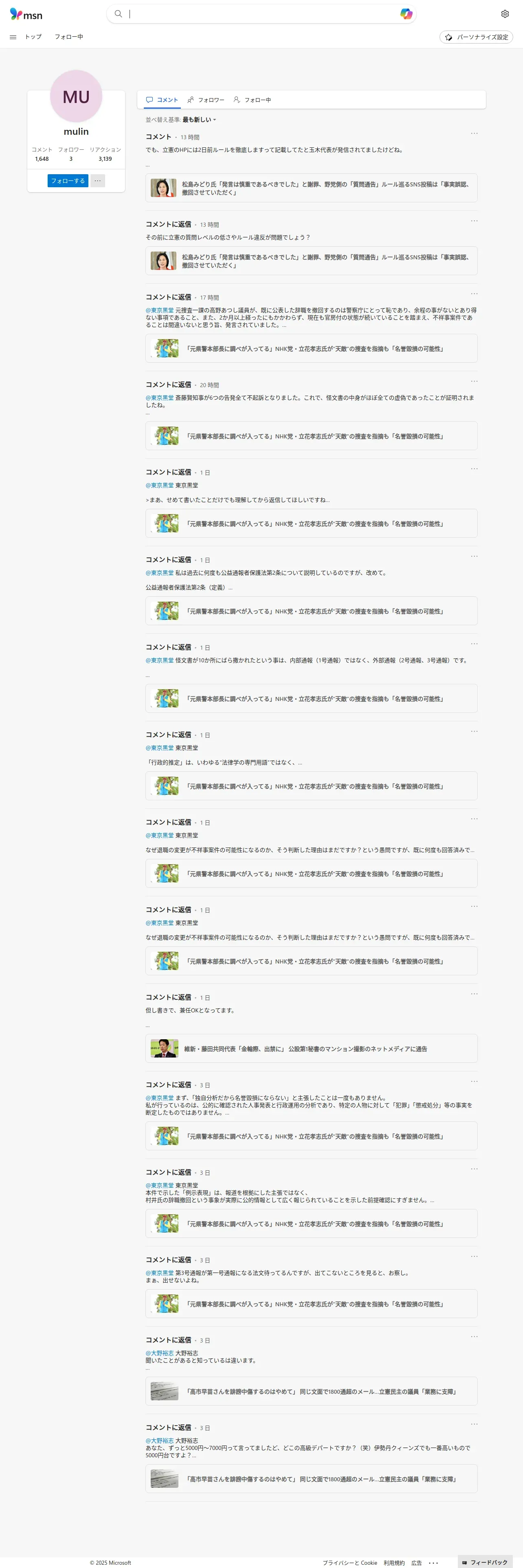The image size is (523, 1568).
Task: Click the 利用規約 footer link
Action: pos(394,1563)
